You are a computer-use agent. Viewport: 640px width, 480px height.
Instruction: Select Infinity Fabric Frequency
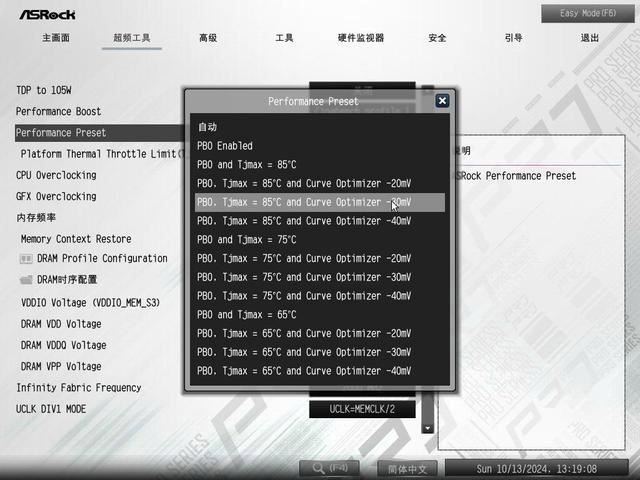pos(79,387)
